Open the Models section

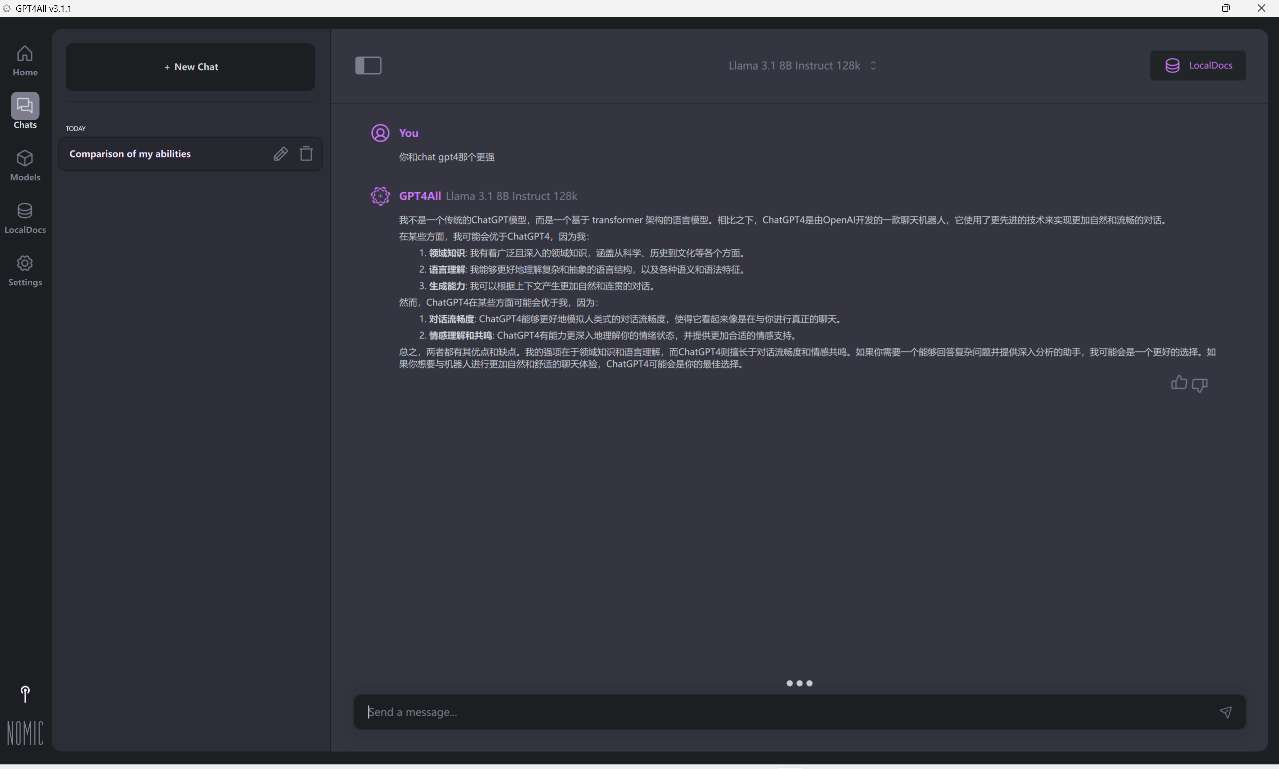(25, 165)
